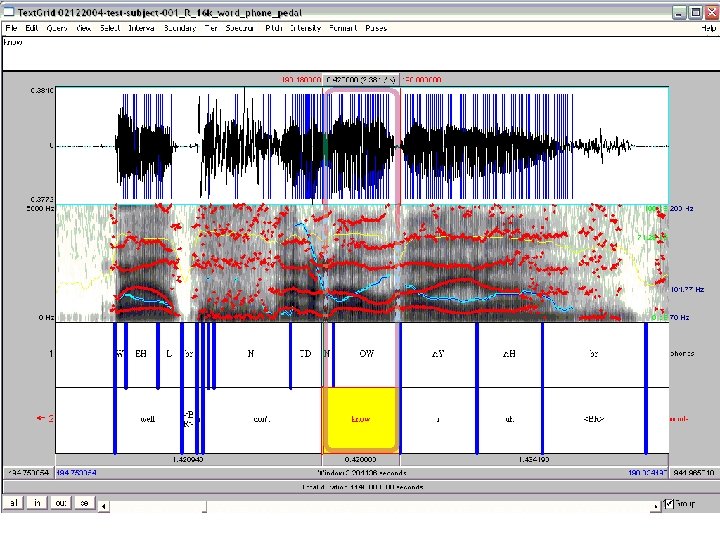Open the Edit menu
Image resolution: width=720 pixels, height=540 pixels.
pos(32,29)
